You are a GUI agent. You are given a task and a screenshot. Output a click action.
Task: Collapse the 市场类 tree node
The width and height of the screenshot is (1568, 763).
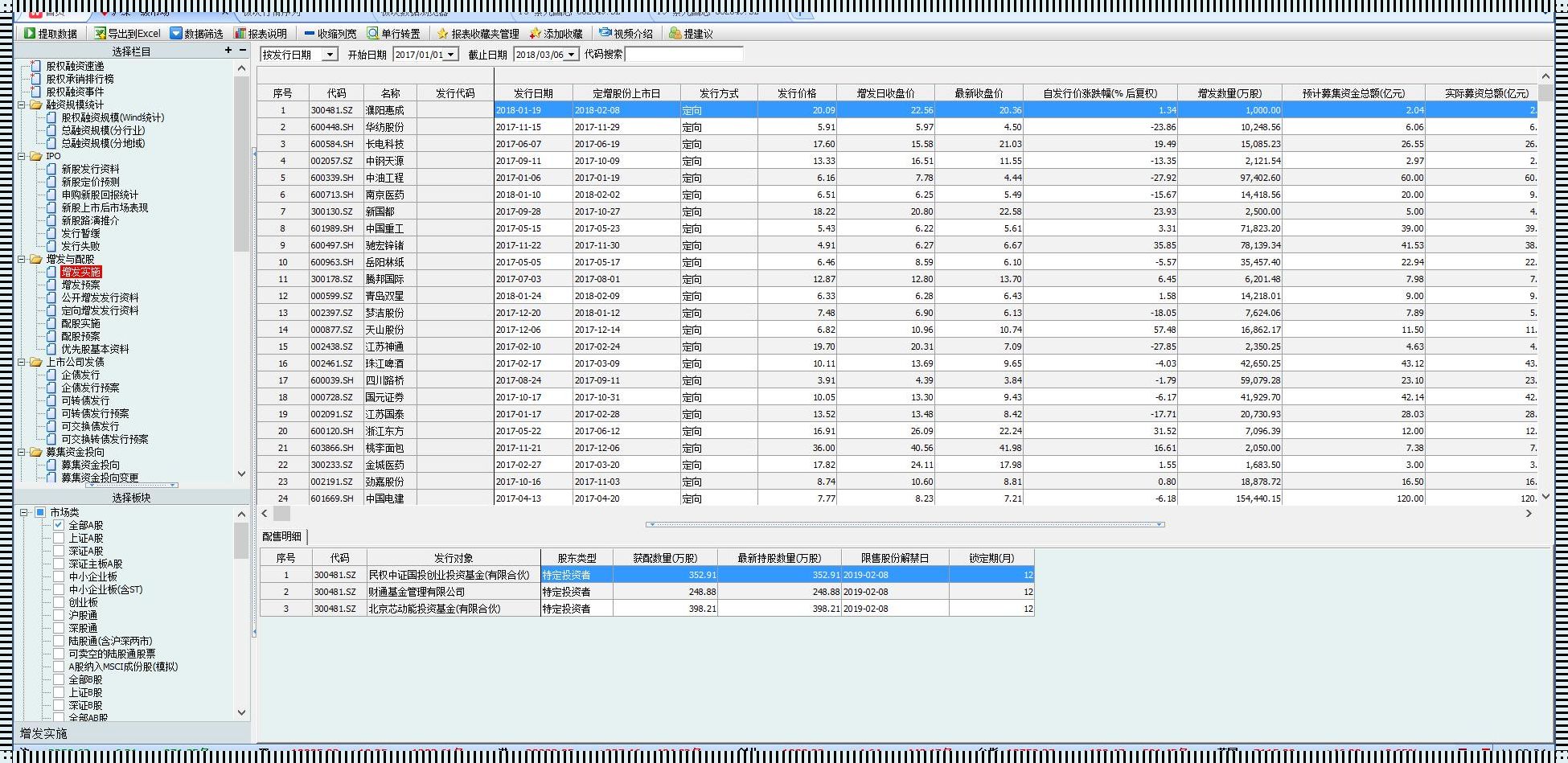[24, 512]
